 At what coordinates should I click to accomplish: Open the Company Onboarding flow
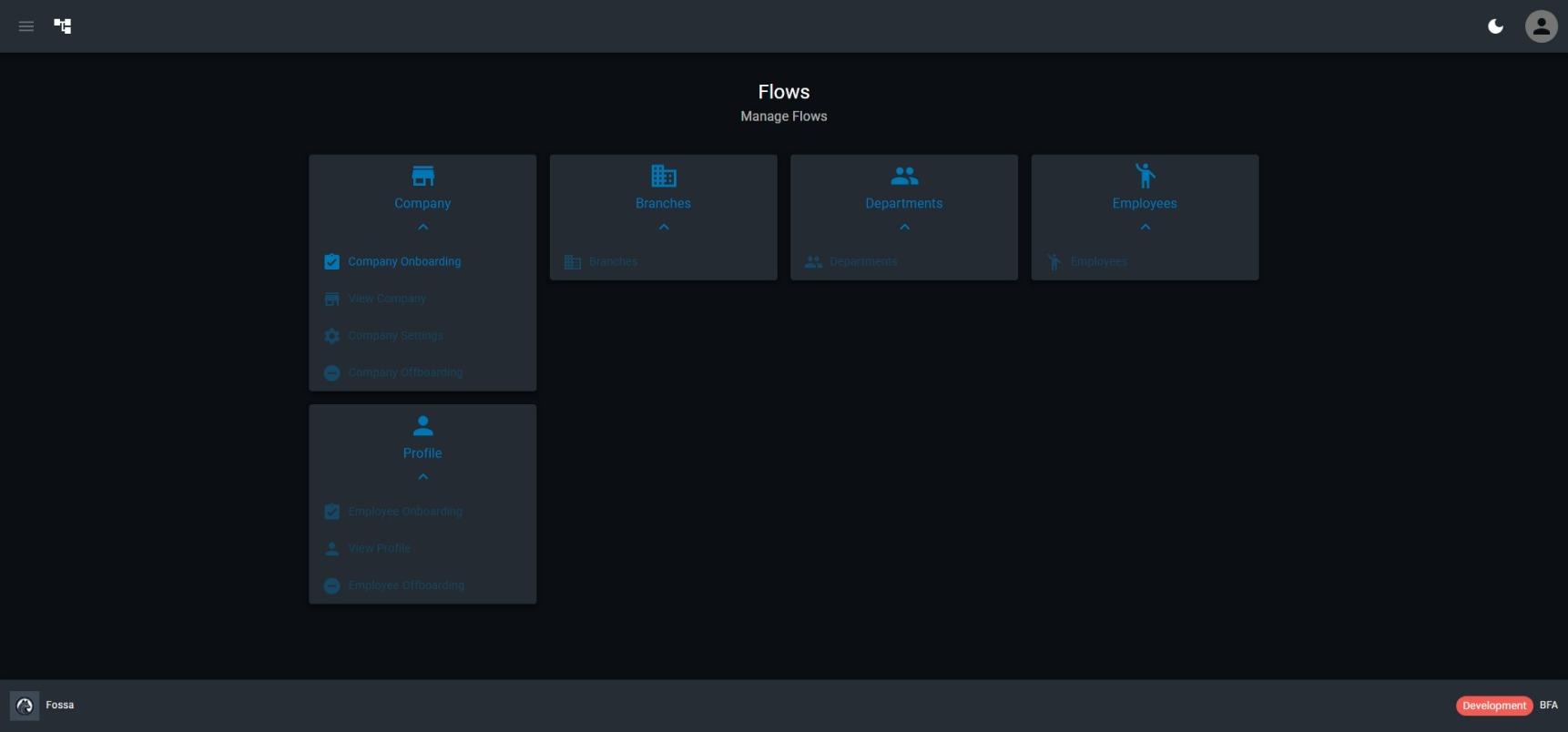(404, 261)
